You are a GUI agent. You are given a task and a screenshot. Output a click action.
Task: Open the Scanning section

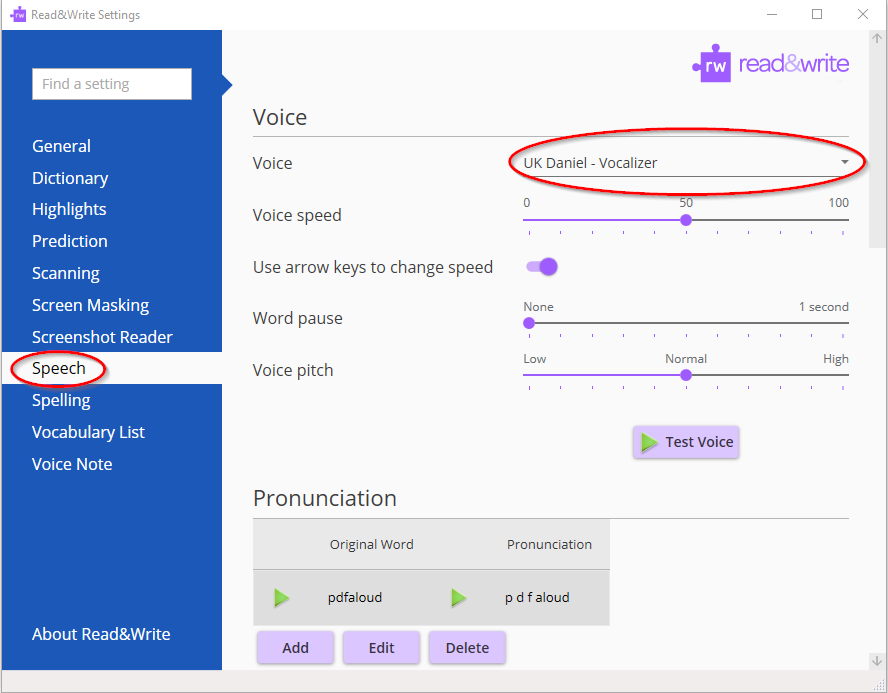[66, 273]
